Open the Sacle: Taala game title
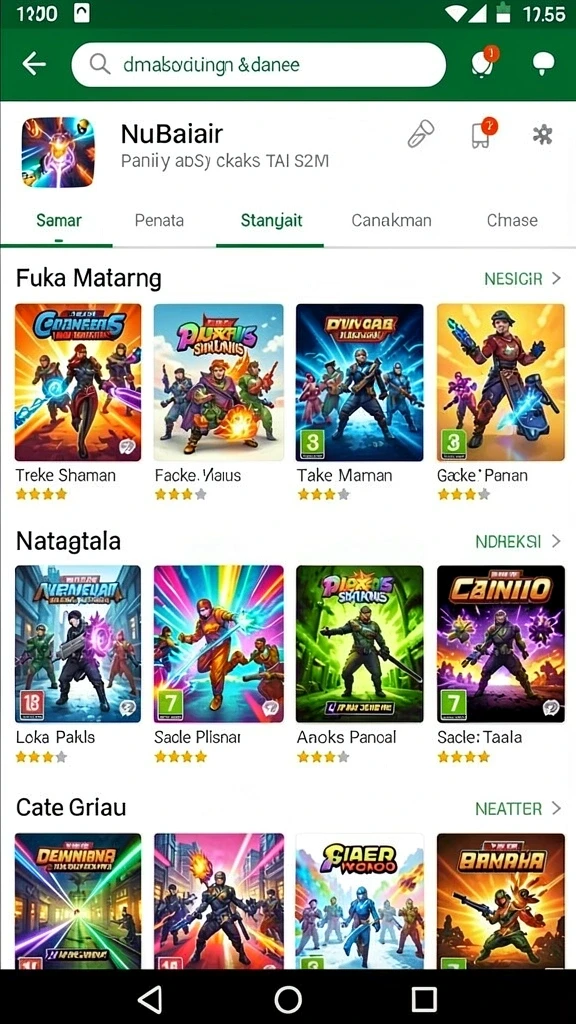The height and width of the screenshot is (1024, 576). (x=479, y=737)
